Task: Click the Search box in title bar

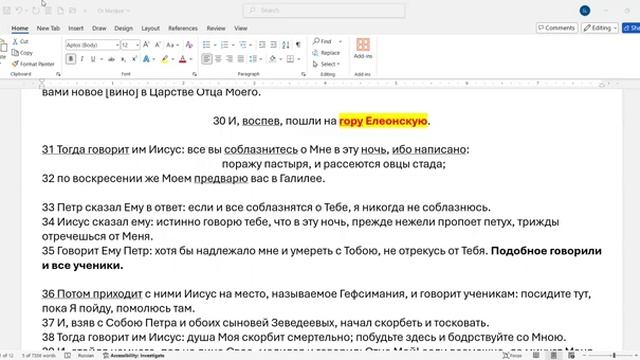Action: pyautogui.click(x=324, y=11)
